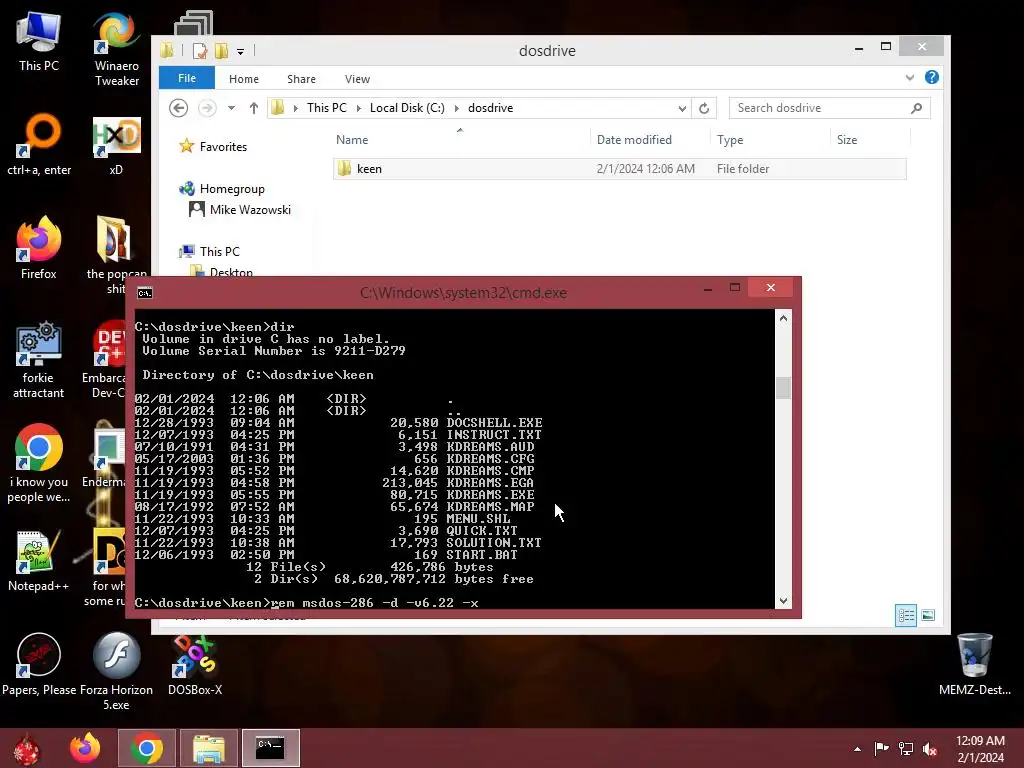Image resolution: width=1024 pixels, height=768 pixels.
Task: Open the network tray icon
Action: [x=906, y=749]
